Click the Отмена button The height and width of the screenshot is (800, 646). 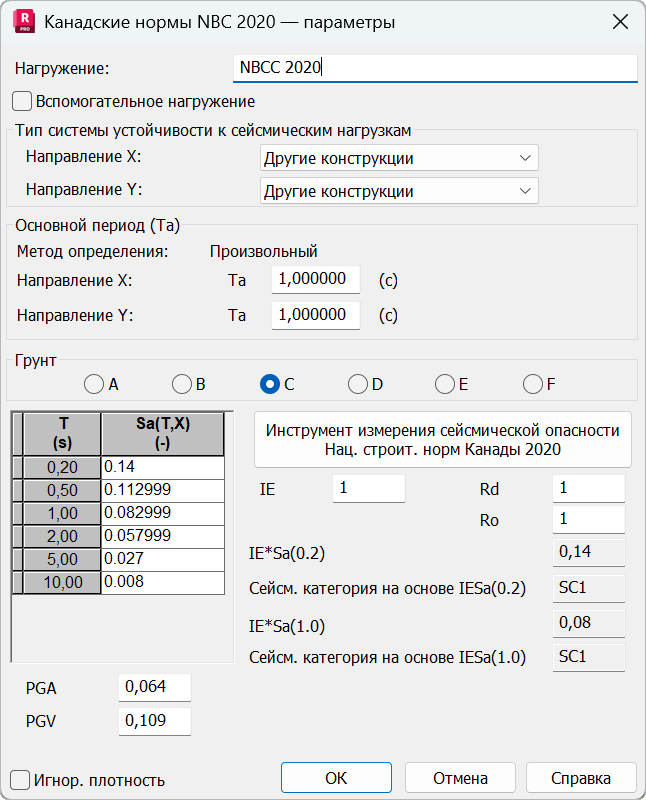tap(460, 778)
